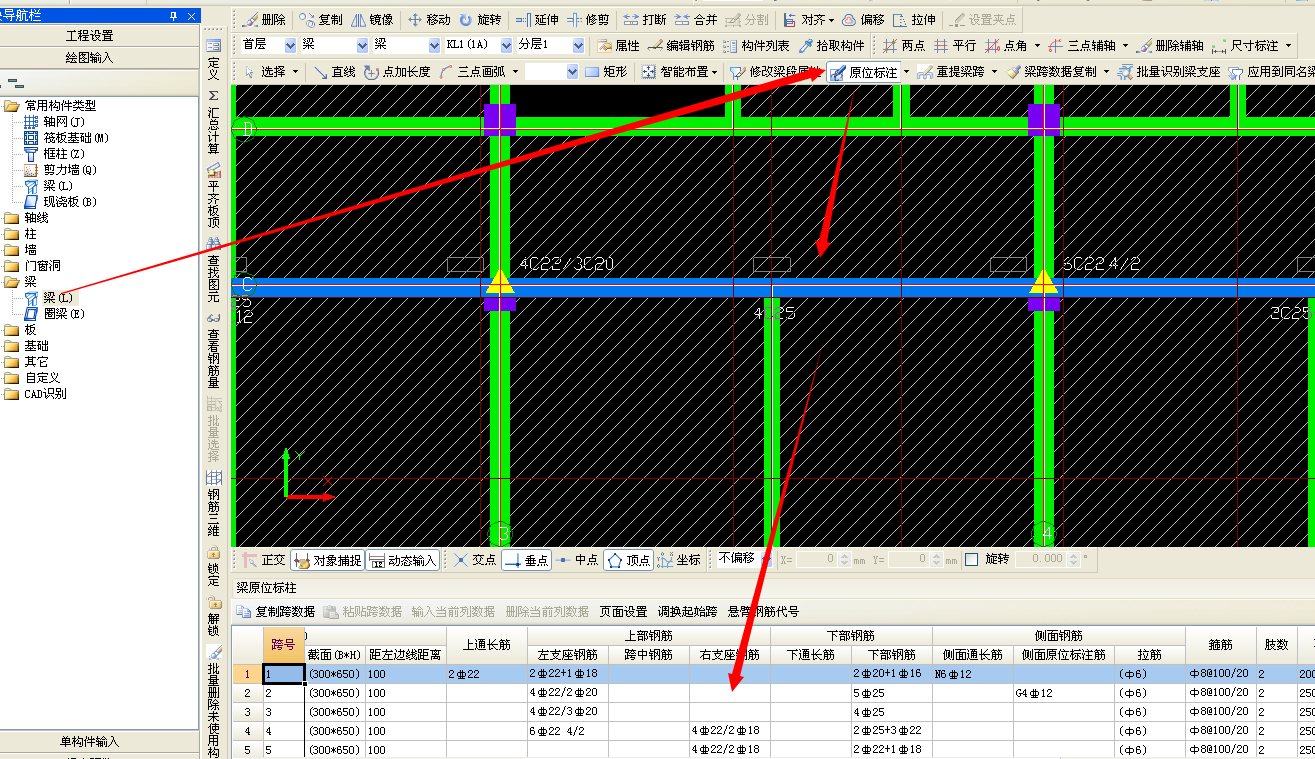
Task: Toggle 顶点 (vertex) snap
Action: pos(628,560)
